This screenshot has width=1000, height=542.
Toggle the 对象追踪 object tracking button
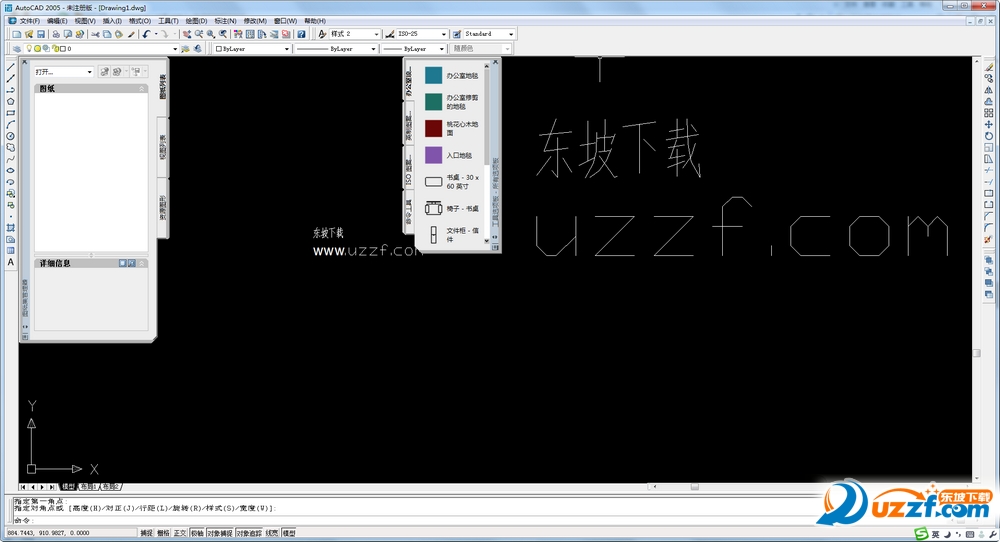249,533
